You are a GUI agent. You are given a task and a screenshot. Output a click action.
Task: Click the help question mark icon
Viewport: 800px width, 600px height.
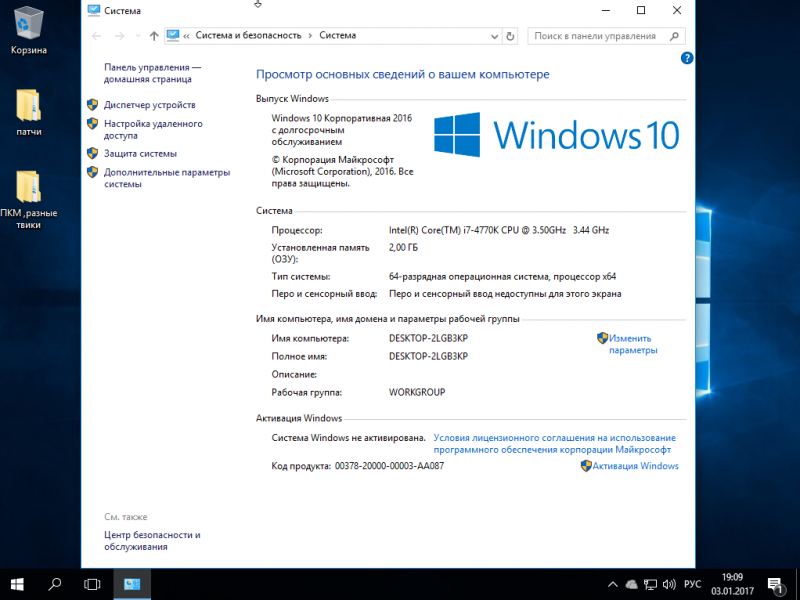click(687, 58)
